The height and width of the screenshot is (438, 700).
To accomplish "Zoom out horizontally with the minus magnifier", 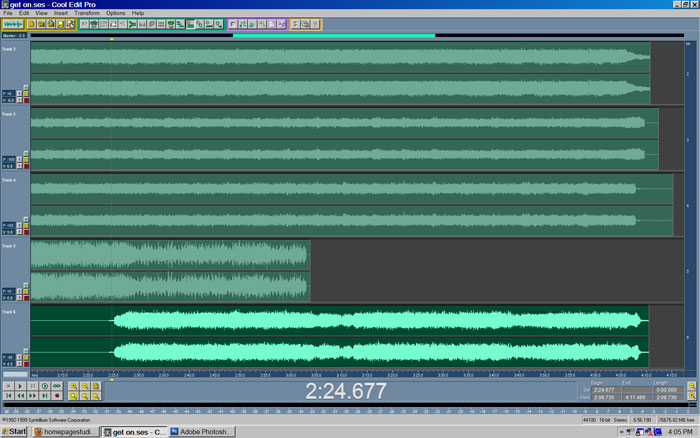I will point(85,386).
